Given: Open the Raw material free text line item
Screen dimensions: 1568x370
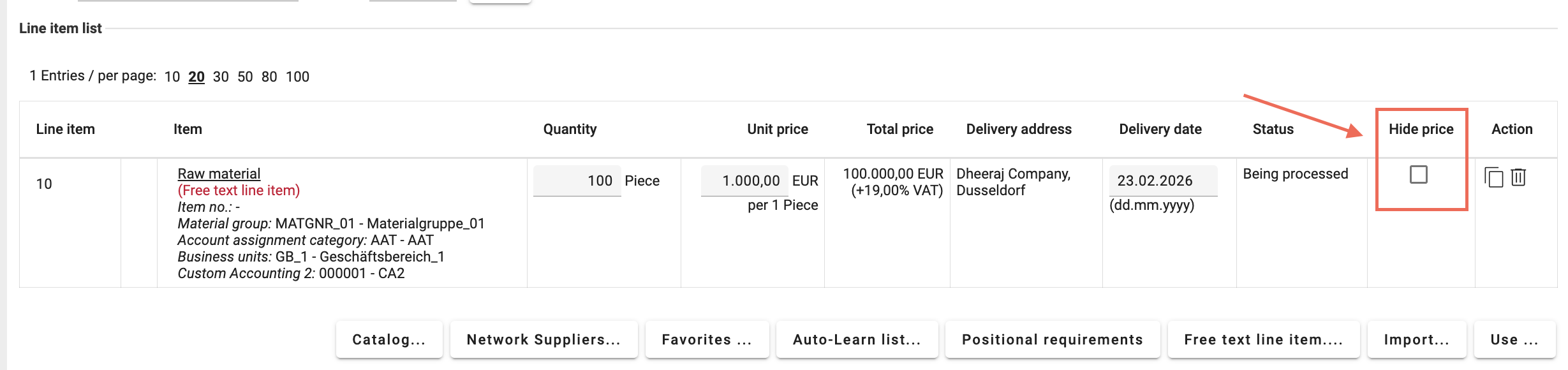Looking at the screenshot, I should coord(218,173).
